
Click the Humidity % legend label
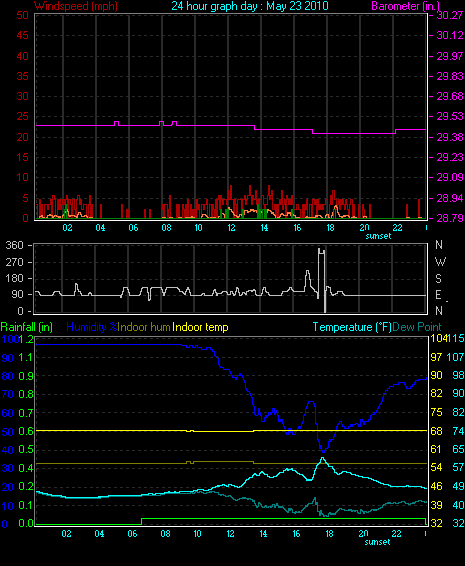(x=92, y=327)
